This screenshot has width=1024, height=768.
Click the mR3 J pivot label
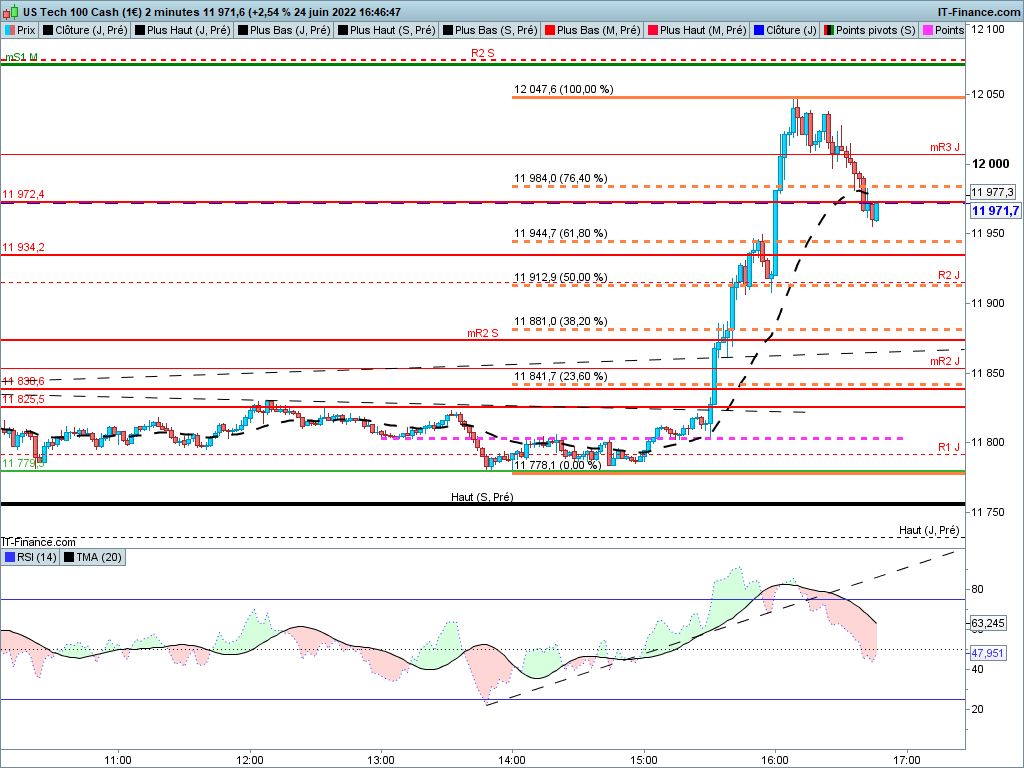coord(945,148)
